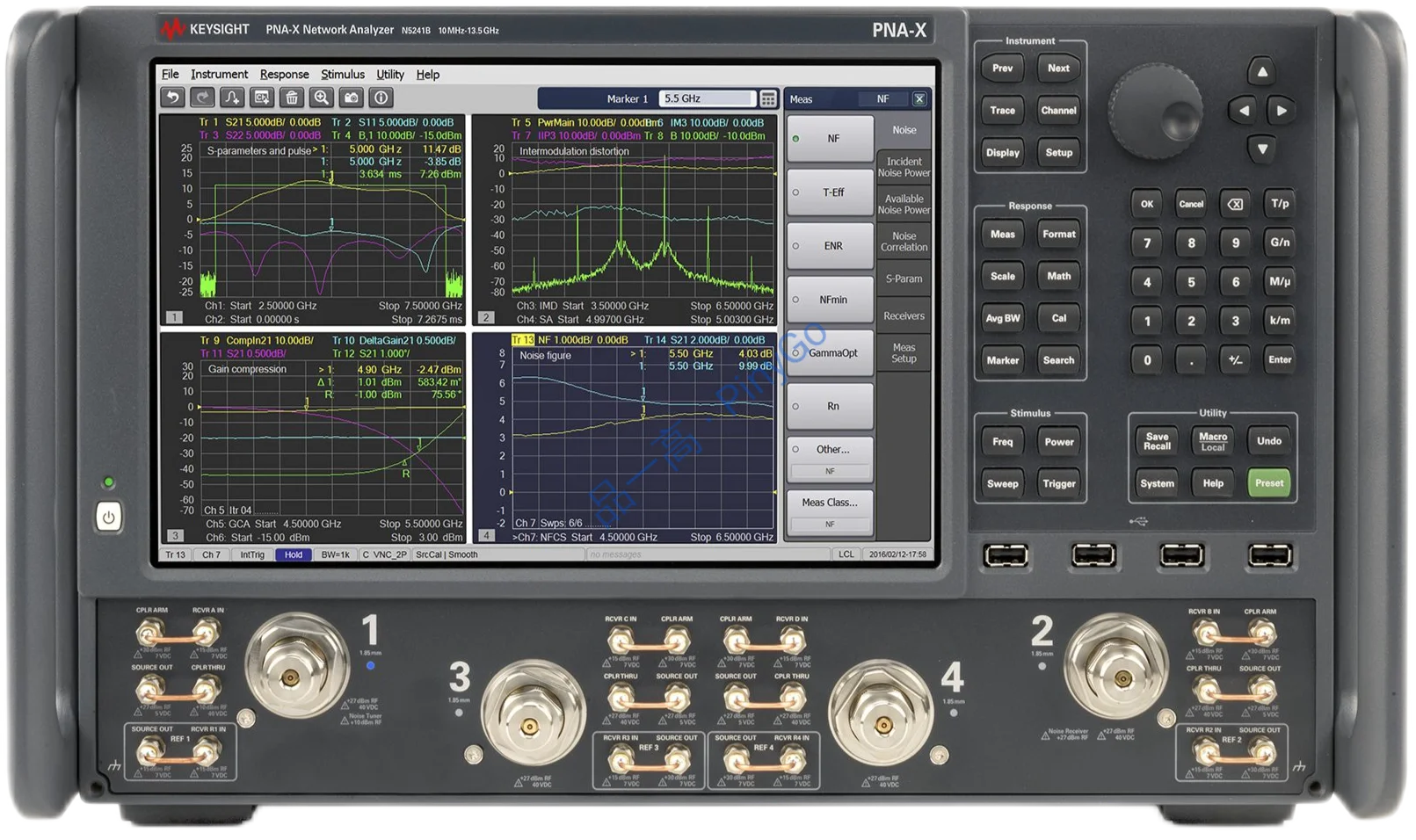Open the Response menu
Viewport: 1416px width, 840px height.
coord(284,75)
